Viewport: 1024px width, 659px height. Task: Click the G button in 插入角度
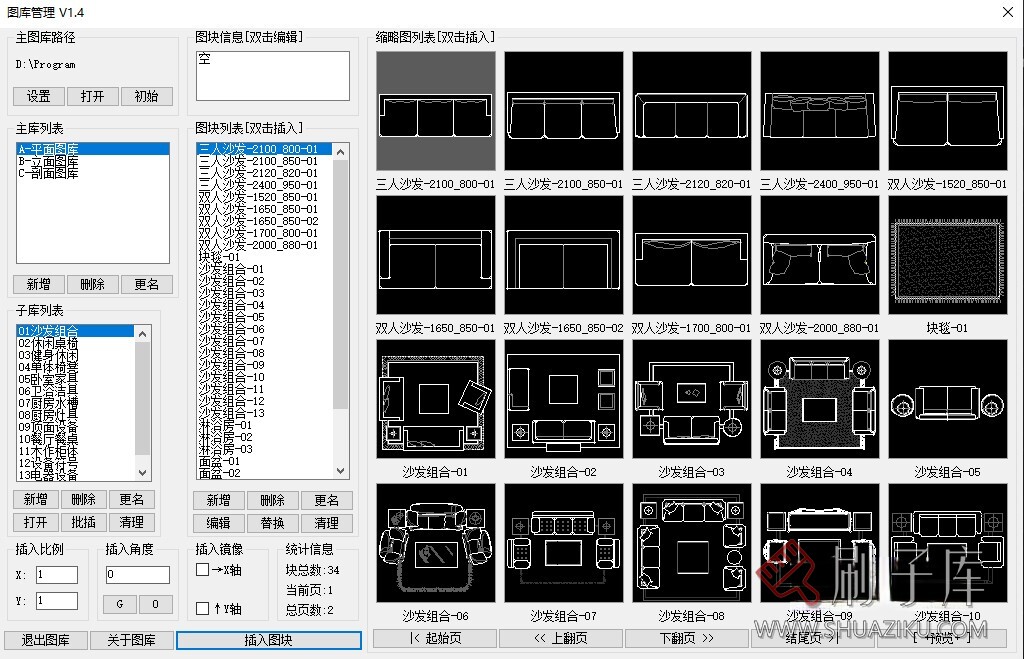pos(118,604)
